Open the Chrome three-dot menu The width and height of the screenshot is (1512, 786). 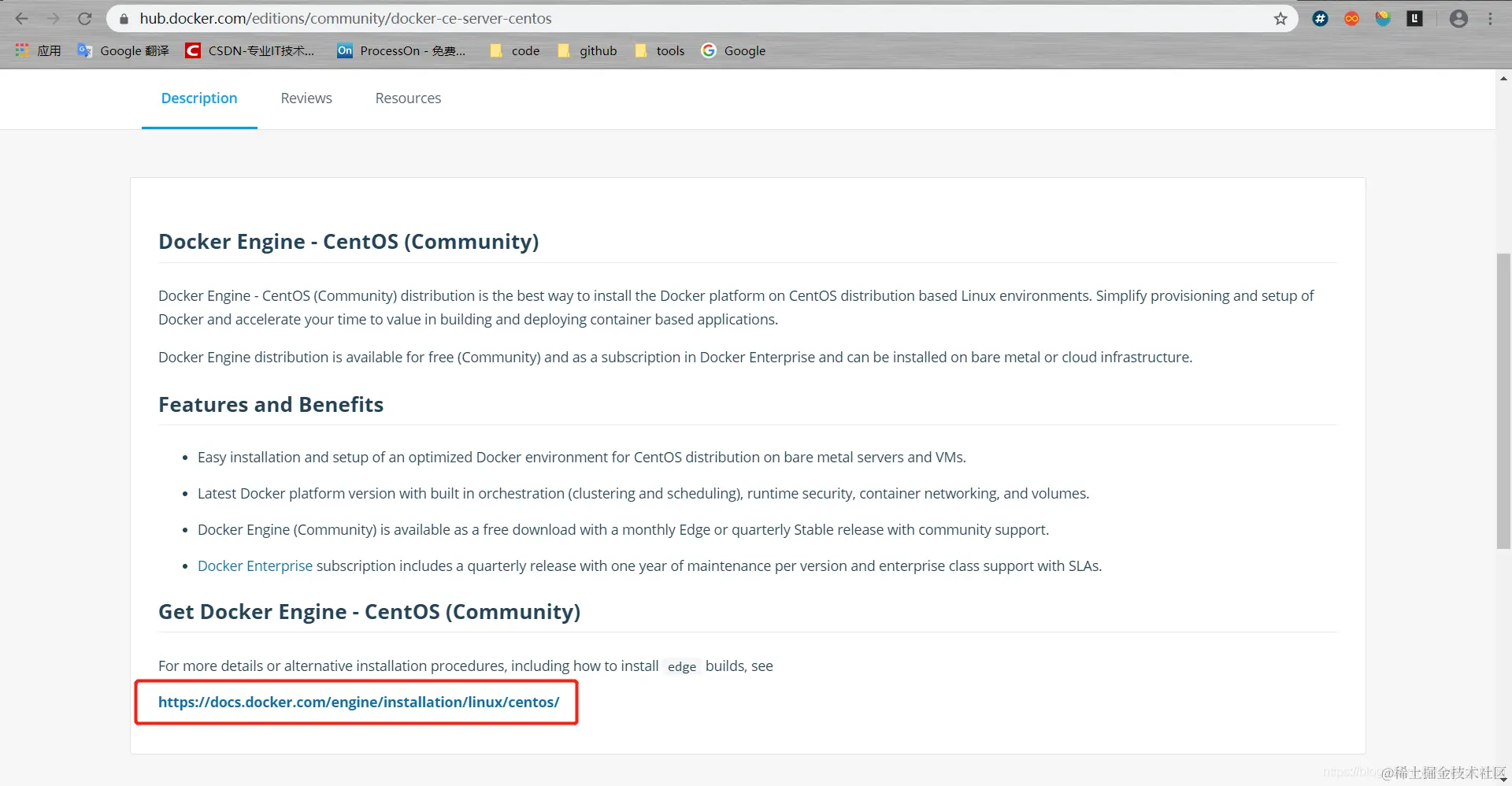tap(1490, 18)
